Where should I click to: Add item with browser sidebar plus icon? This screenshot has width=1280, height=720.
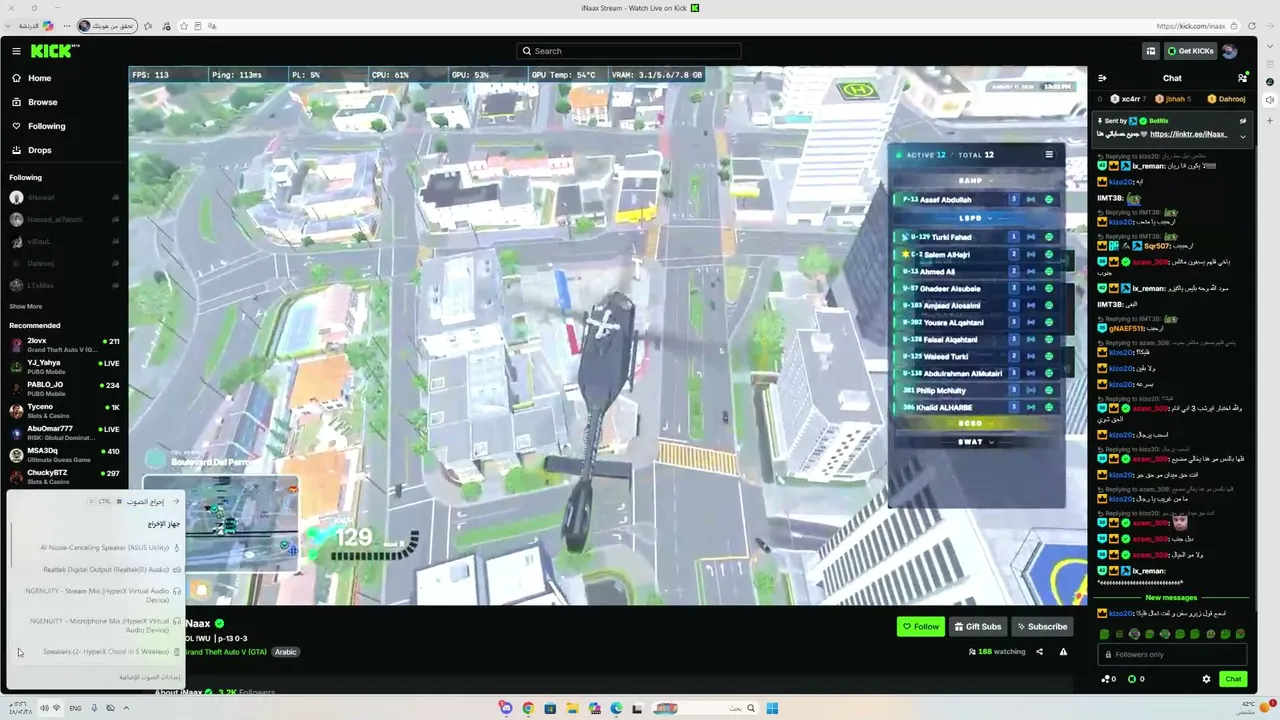(x=1270, y=121)
